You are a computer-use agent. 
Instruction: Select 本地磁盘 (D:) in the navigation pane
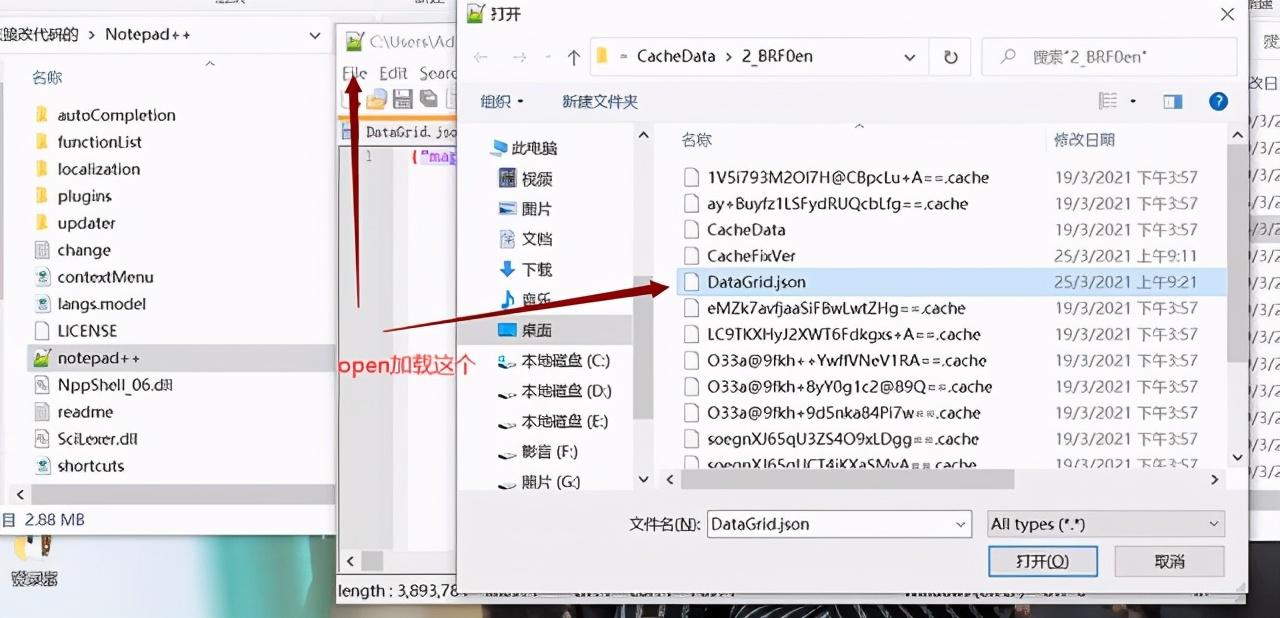(554, 391)
